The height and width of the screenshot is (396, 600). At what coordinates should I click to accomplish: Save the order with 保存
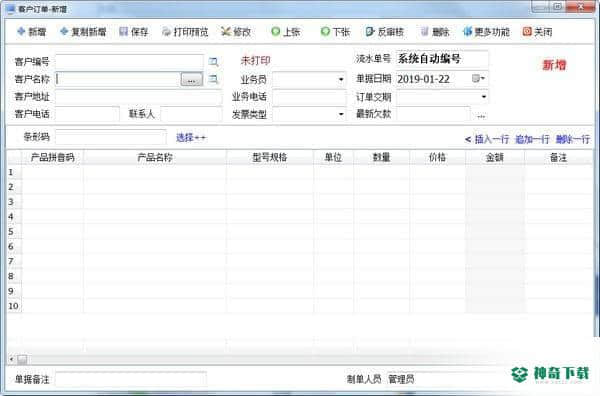coord(133,32)
